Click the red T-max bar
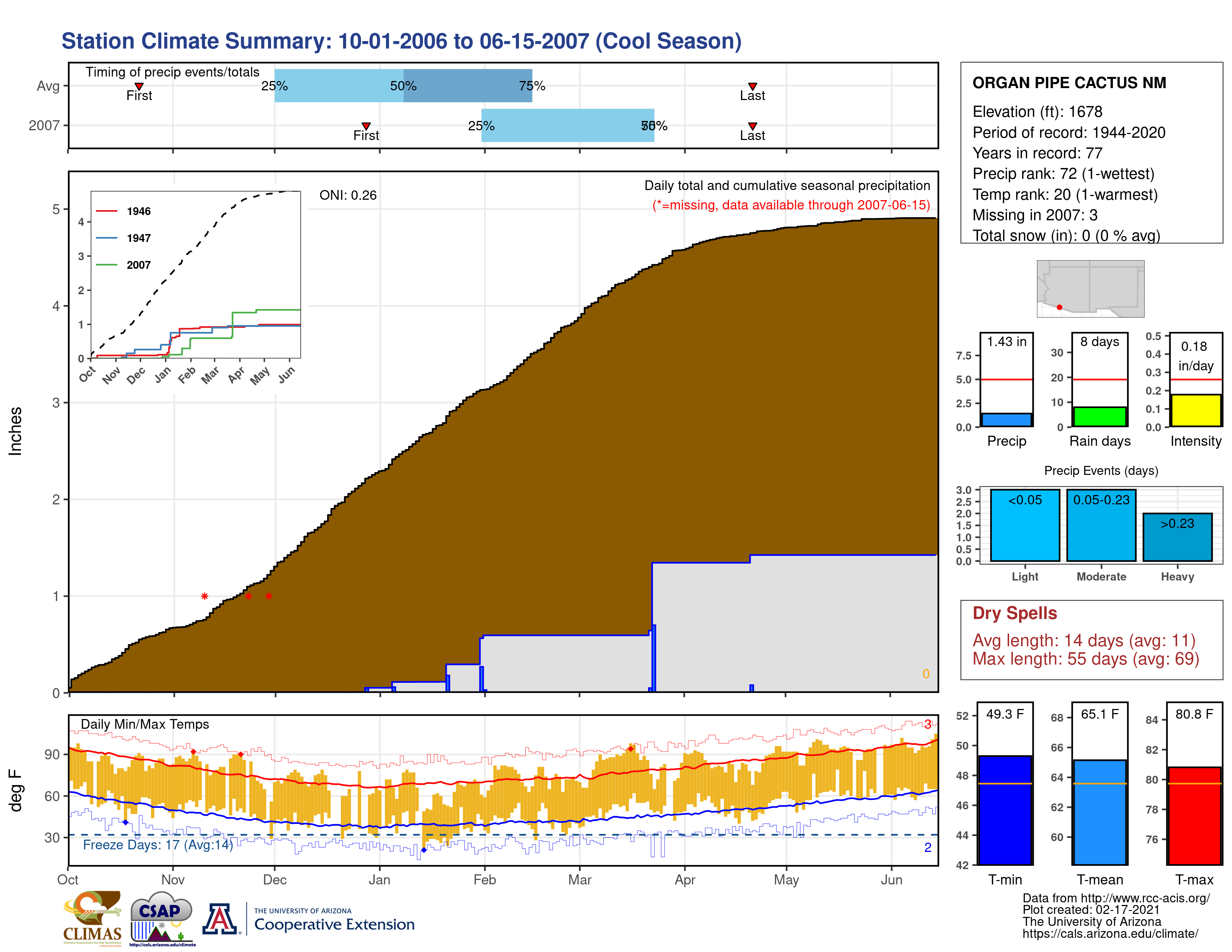This screenshot has height=952, width=1232. click(x=1194, y=816)
